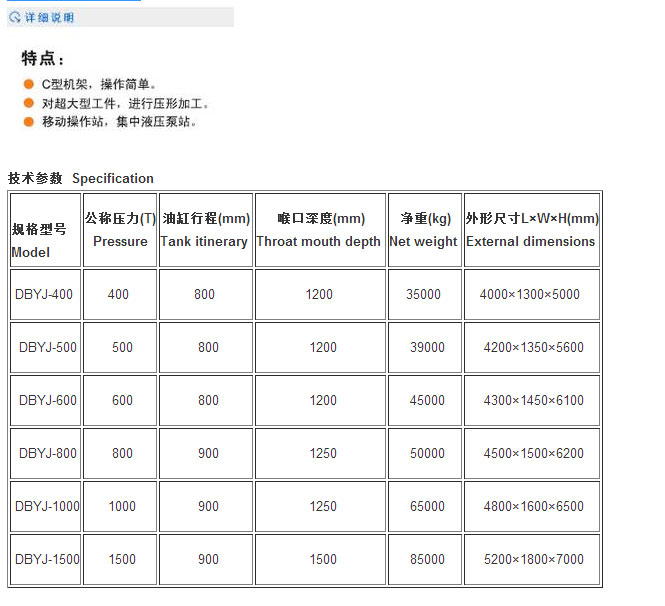Click the External dimensions column header
665x606 pixels.
[x=531, y=229]
